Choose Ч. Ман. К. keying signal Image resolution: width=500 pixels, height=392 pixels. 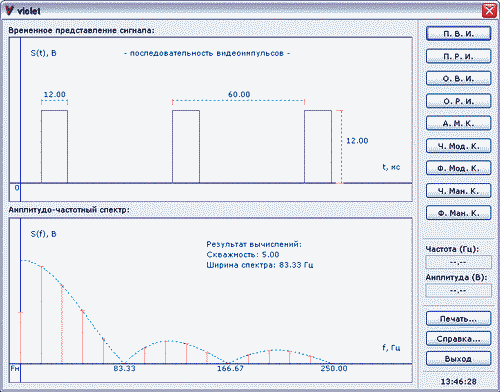click(x=458, y=191)
